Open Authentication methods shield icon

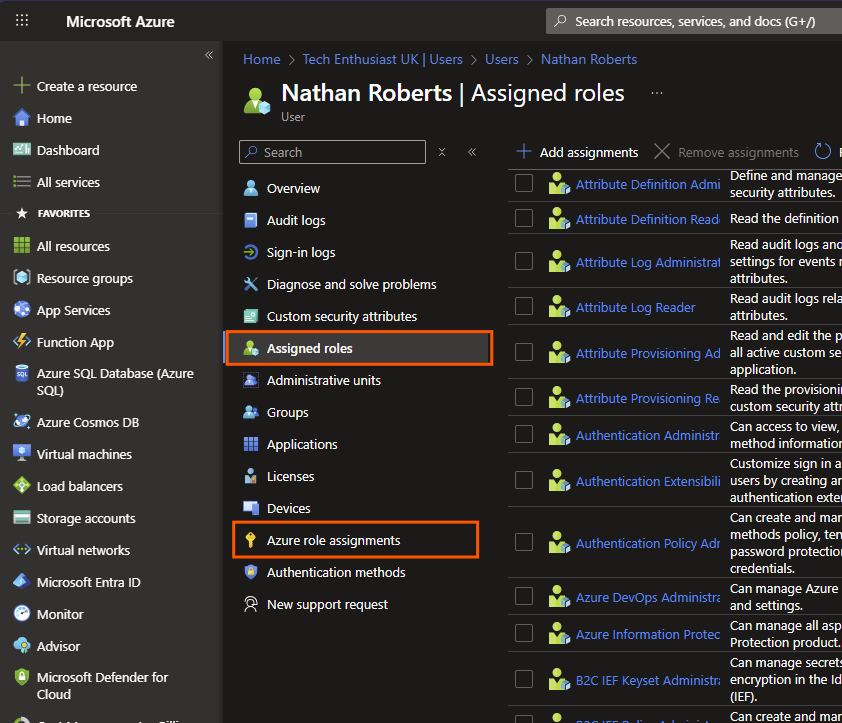[250, 572]
